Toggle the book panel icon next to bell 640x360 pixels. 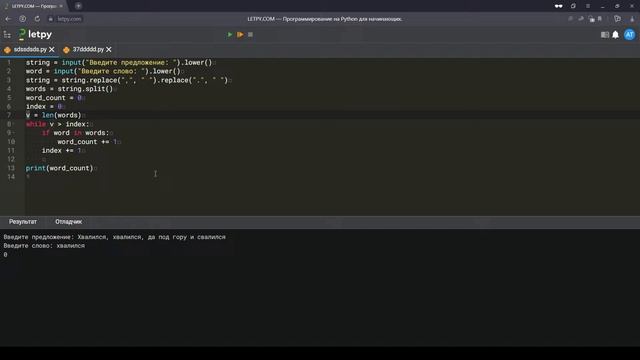click(x=604, y=35)
